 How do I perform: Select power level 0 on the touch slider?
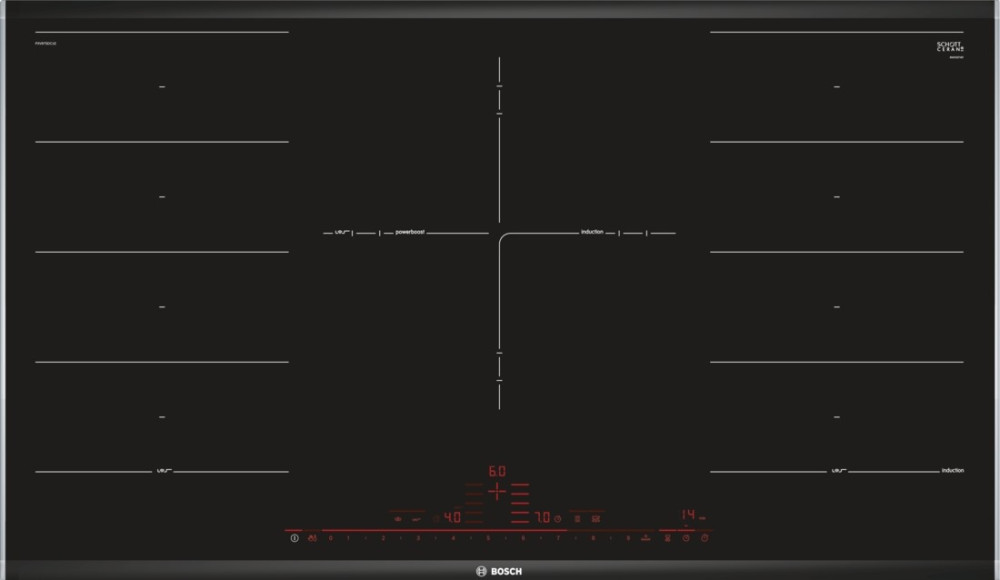point(331,536)
